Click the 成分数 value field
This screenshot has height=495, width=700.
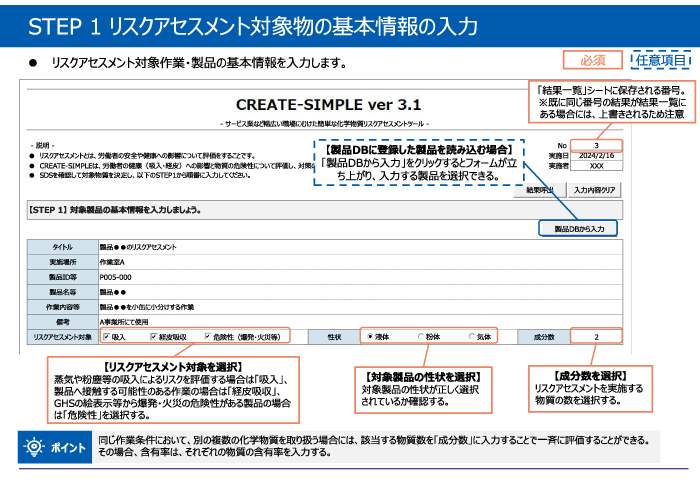click(596, 338)
